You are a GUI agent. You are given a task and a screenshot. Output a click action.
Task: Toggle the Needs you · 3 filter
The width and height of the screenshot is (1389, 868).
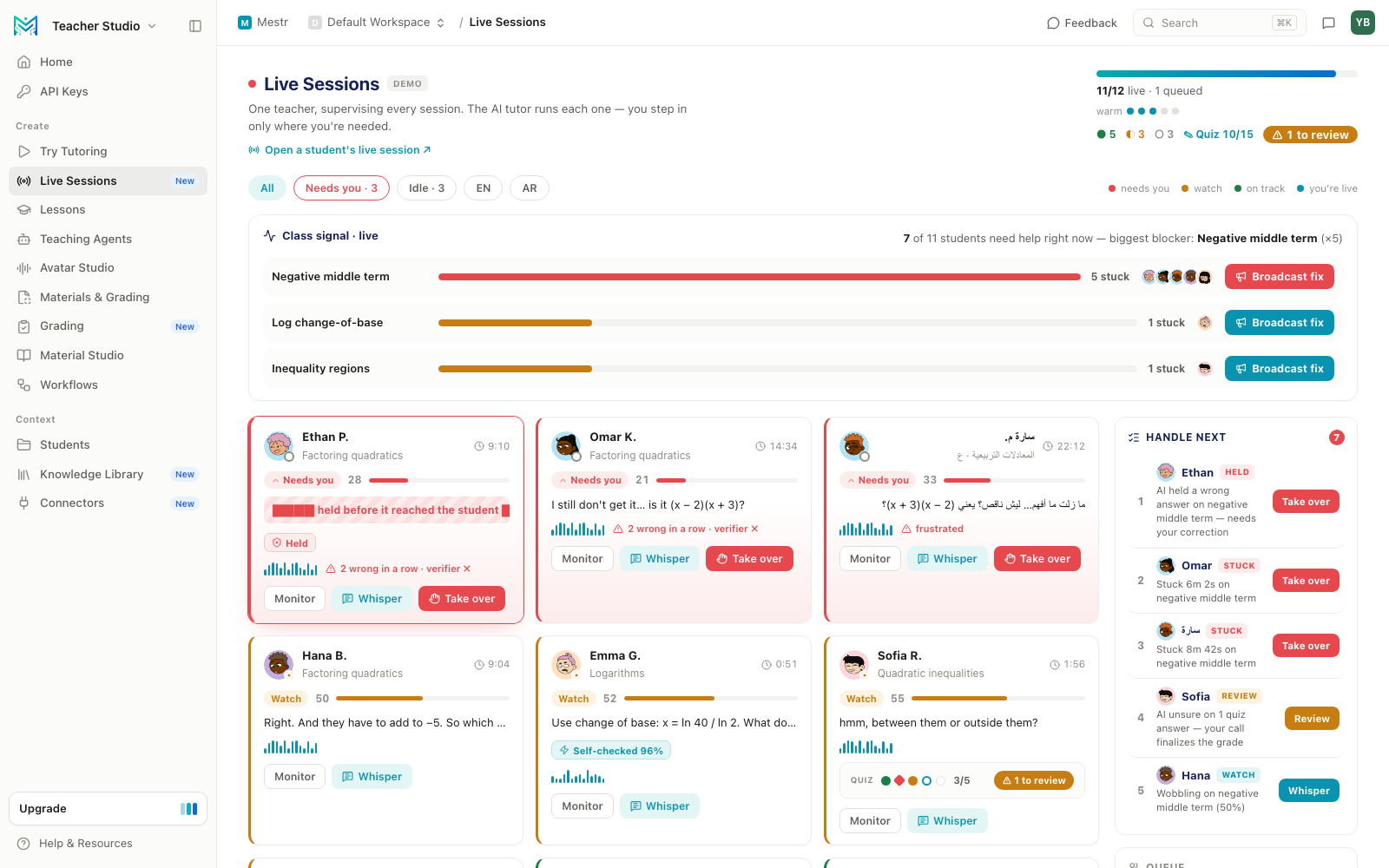(341, 187)
